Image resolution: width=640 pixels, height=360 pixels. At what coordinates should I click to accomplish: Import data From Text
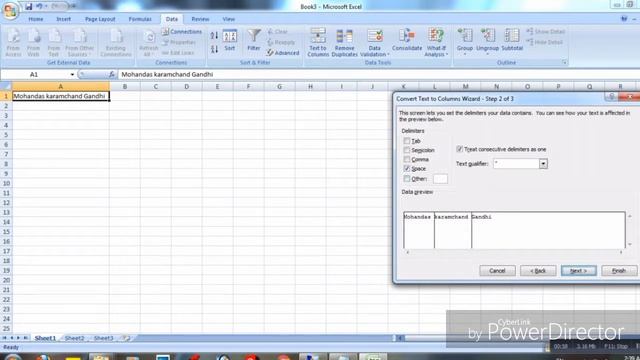pyautogui.click(x=54, y=42)
